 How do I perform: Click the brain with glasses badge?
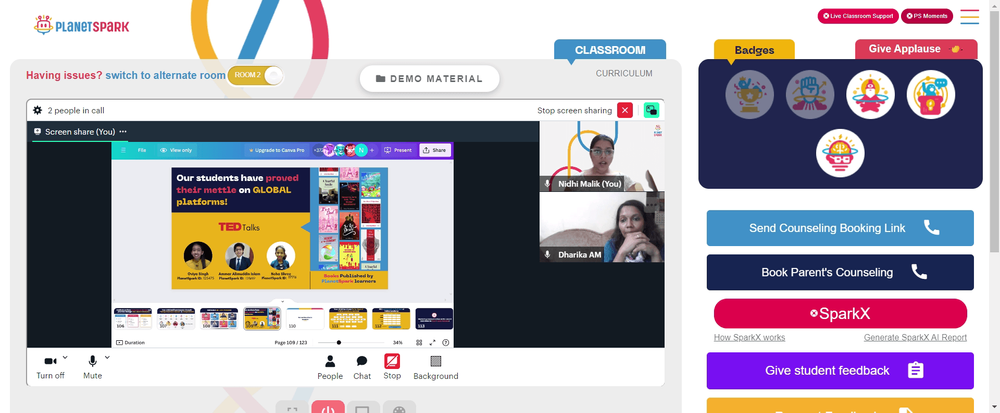tap(840, 153)
